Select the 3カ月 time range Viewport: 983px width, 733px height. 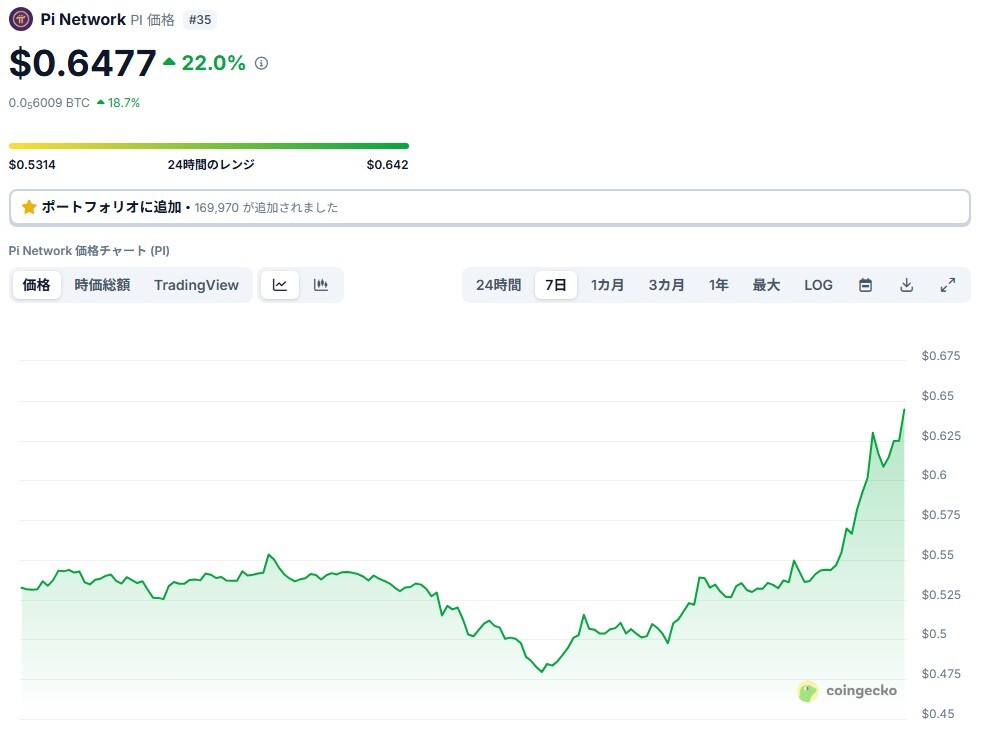pos(666,285)
